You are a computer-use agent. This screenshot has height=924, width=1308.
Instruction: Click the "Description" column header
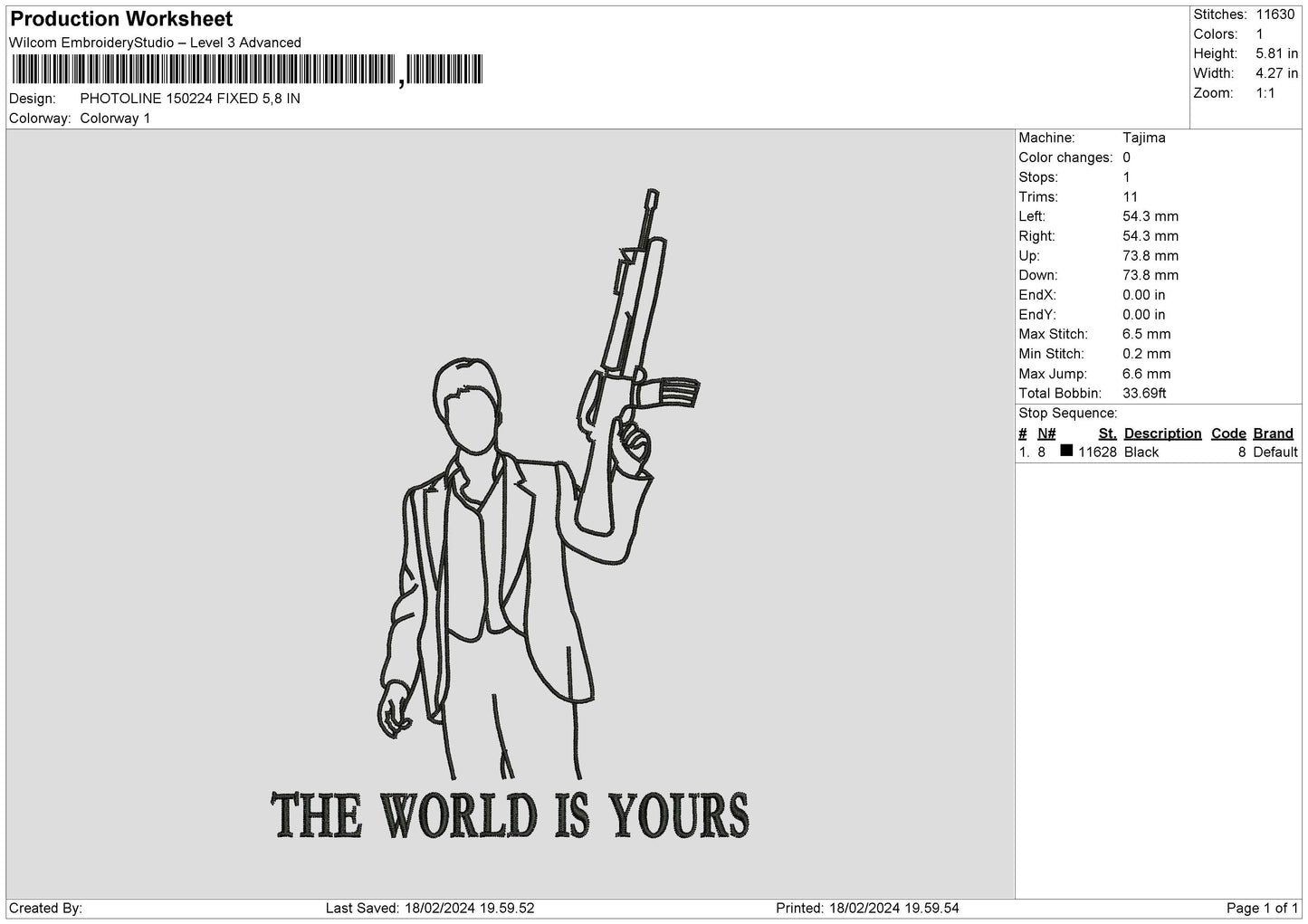coord(1162,433)
